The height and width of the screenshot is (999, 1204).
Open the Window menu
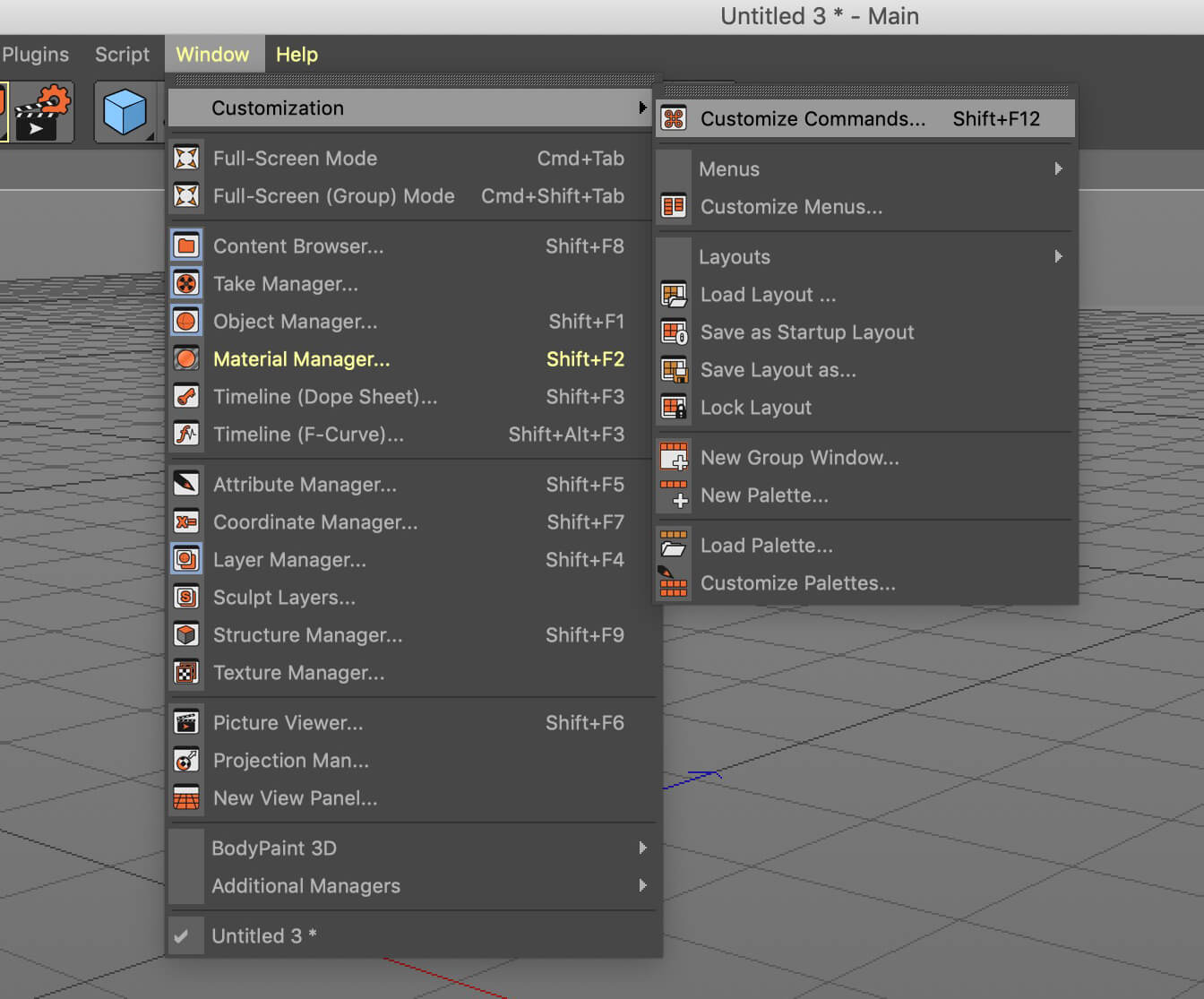coord(212,55)
